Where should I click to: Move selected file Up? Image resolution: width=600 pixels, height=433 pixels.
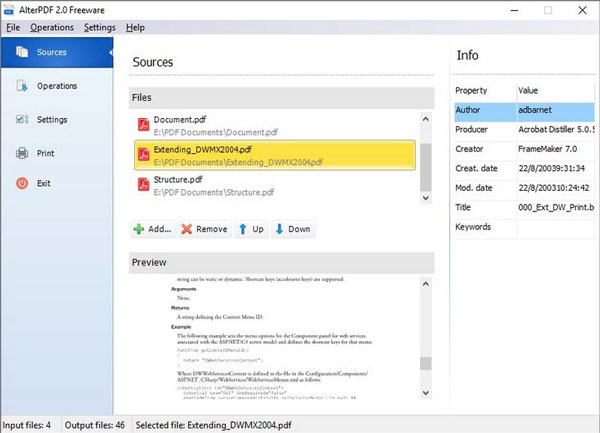251,229
